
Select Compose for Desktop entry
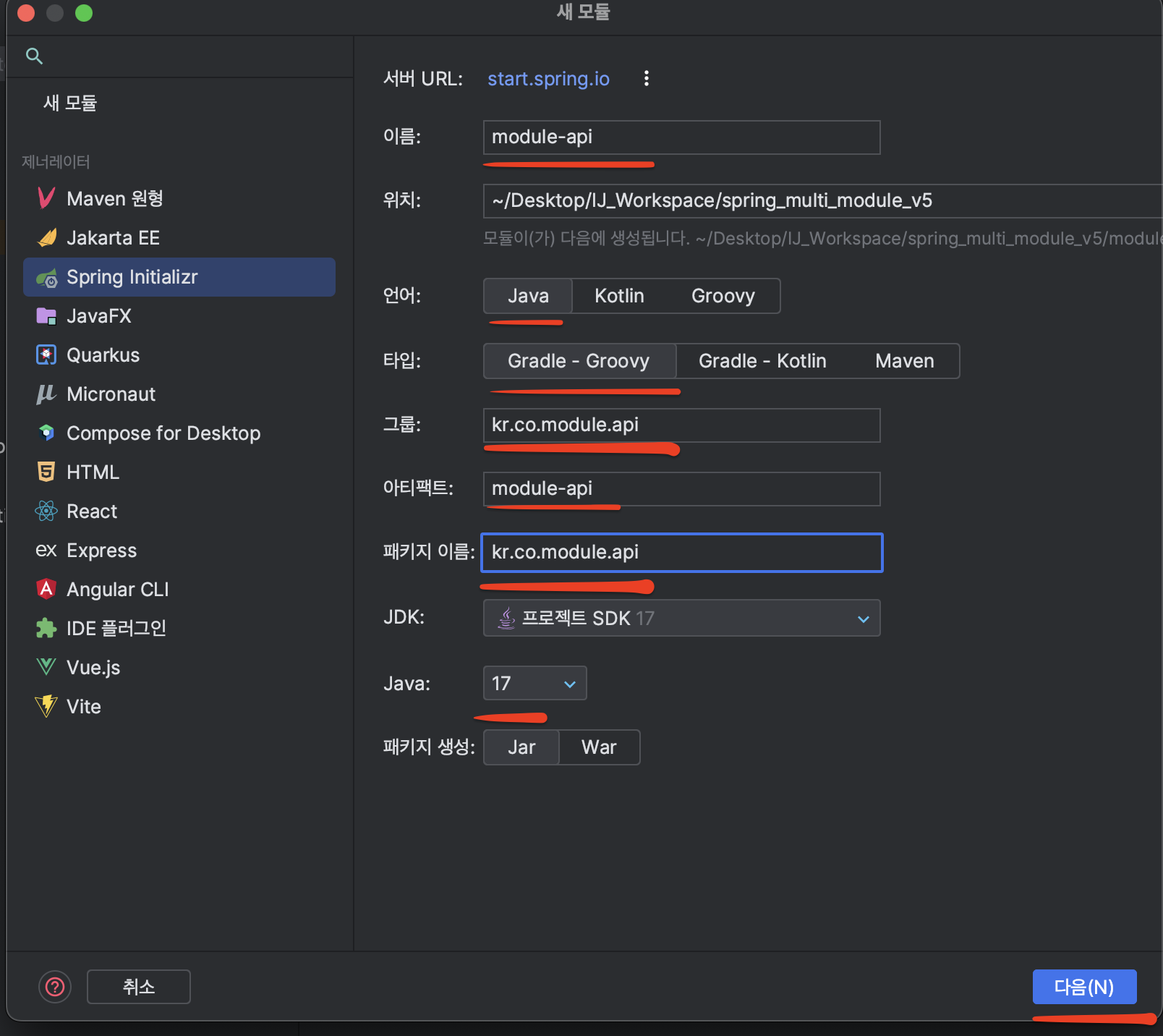[x=179, y=433]
